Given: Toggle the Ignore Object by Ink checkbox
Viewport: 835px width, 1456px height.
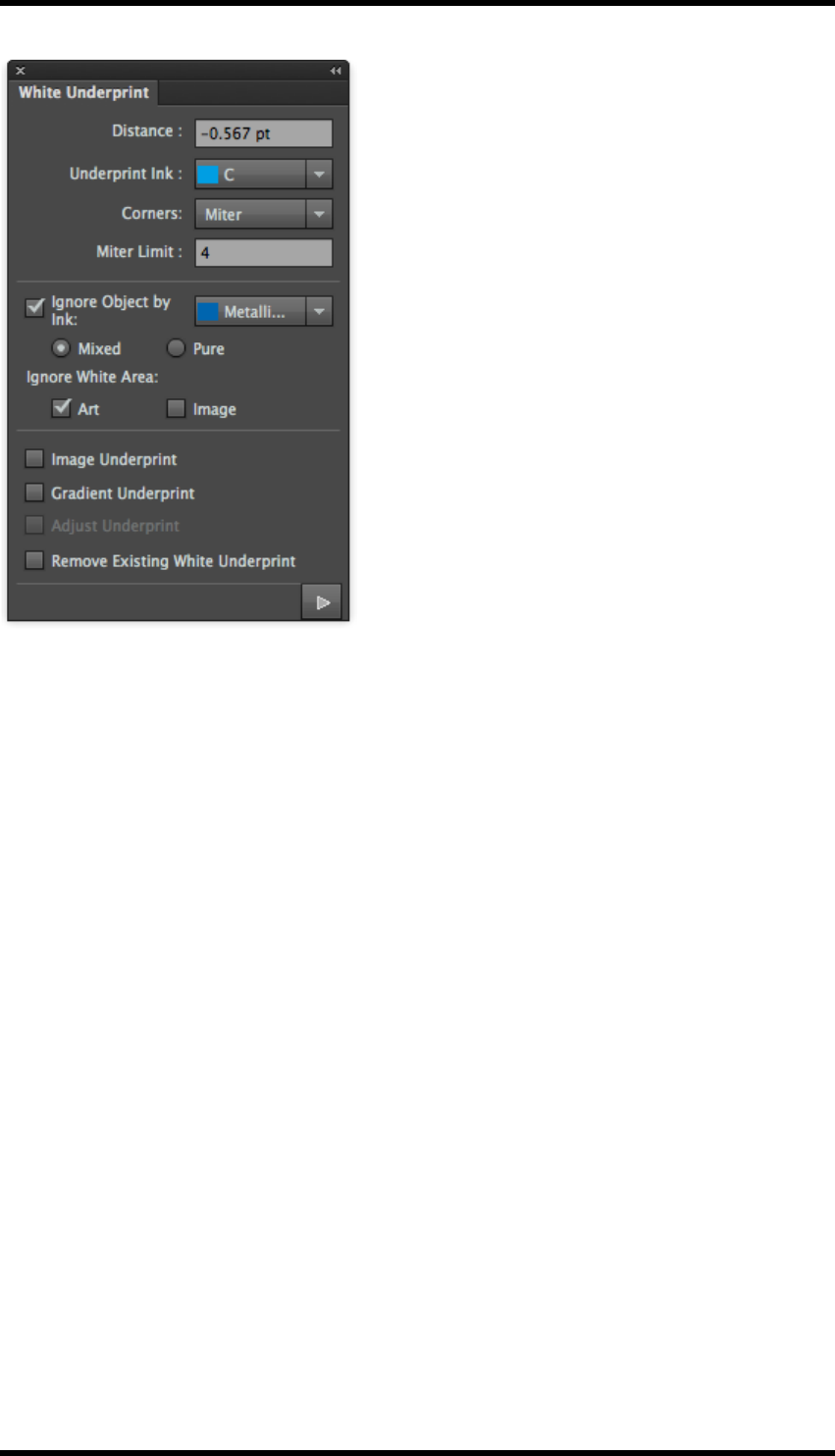Looking at the screenshot, I should (35, 307).
